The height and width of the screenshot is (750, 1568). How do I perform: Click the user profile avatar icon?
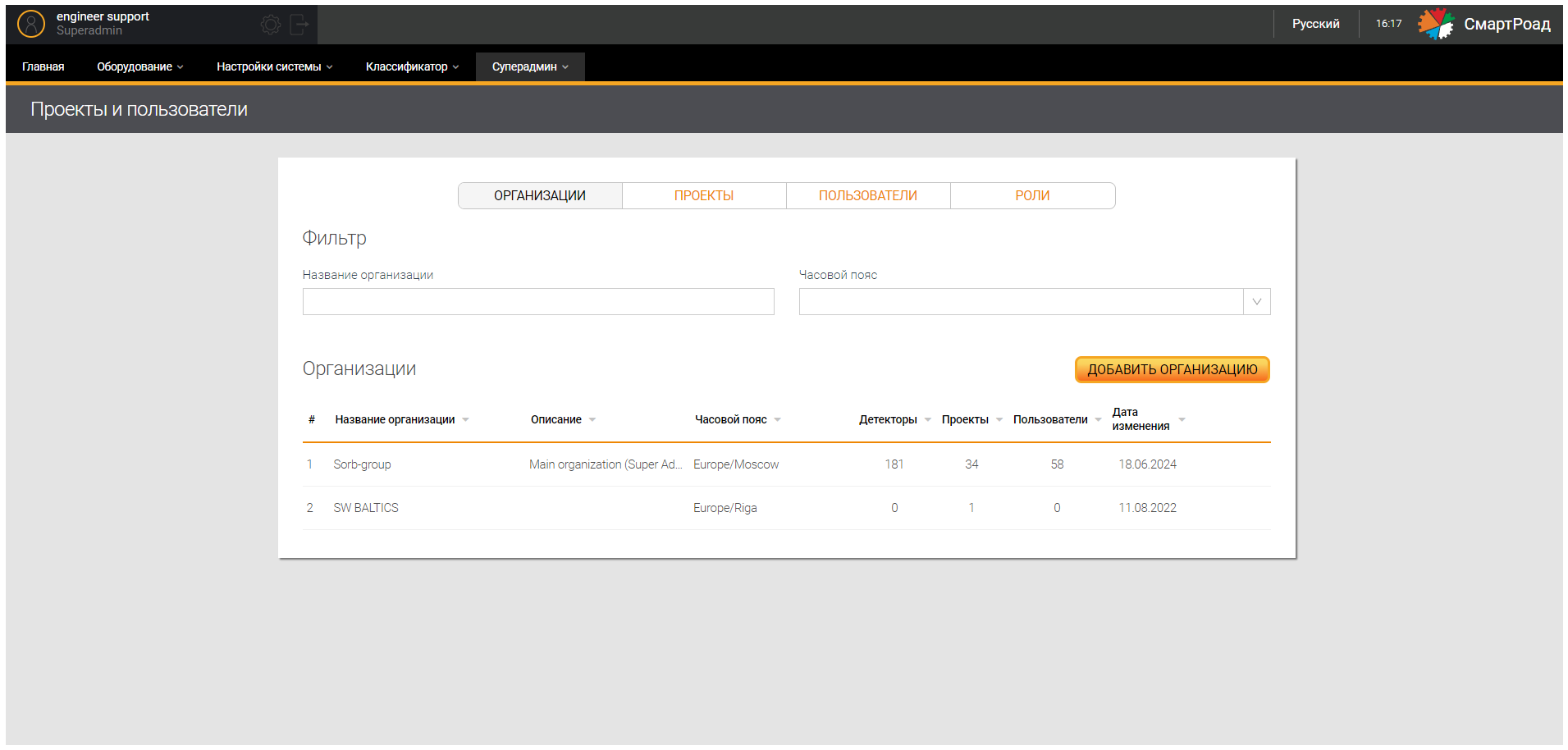click(x=31, y=24)
